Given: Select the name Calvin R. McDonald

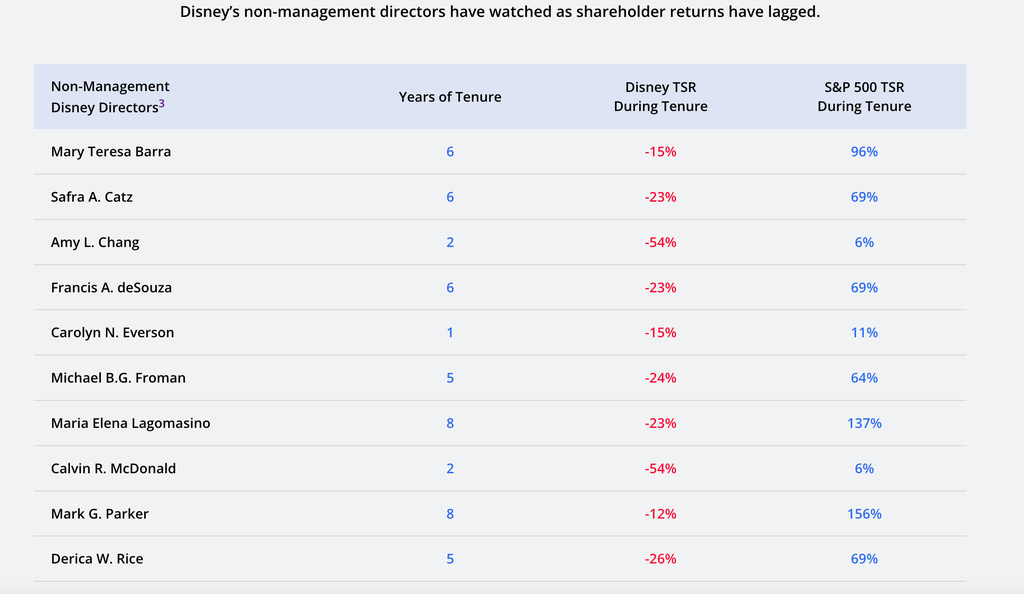Looking at the screenshot, I should [x=113, y=468].
